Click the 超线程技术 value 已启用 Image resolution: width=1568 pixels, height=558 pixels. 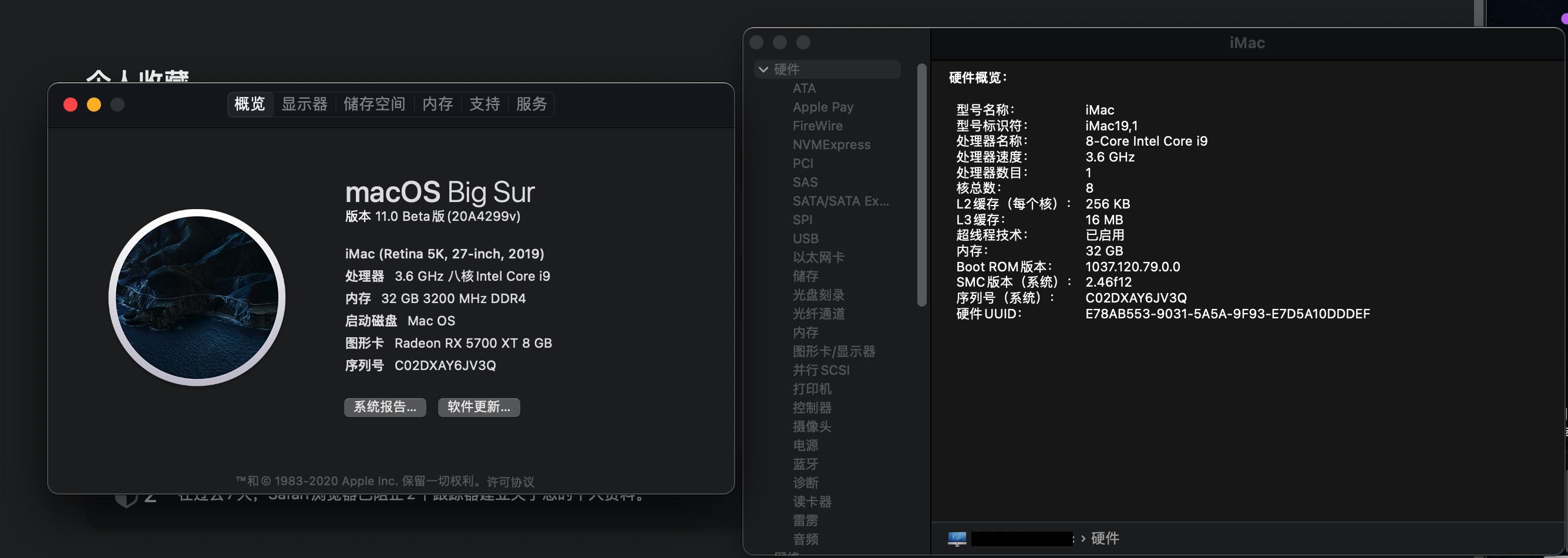[x=1104, y=236]
